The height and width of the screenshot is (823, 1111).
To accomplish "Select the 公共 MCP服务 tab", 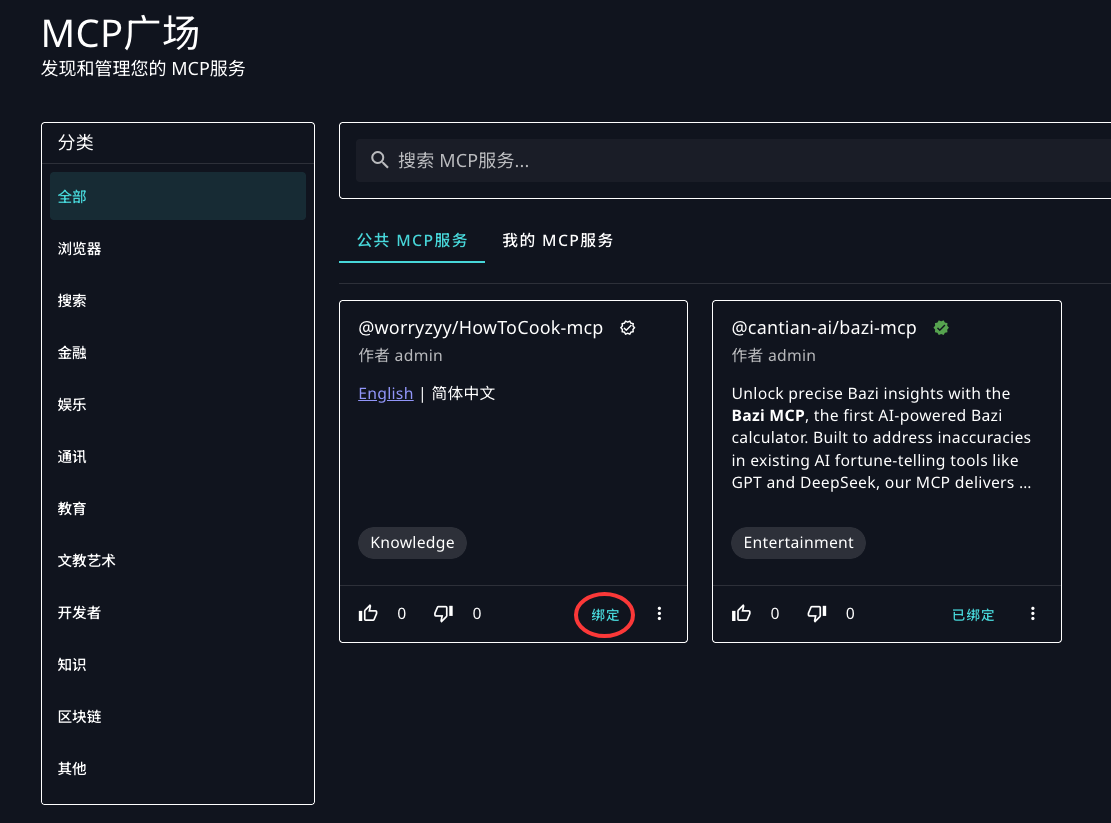I will (x=411, y=240).
